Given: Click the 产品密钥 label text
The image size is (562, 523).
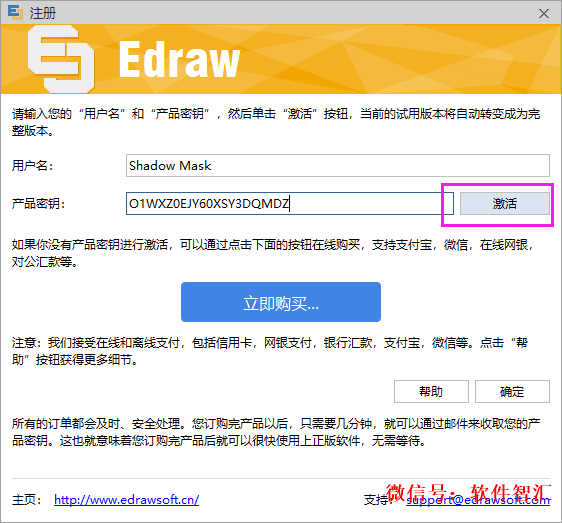Looking at the screenshot, I should (38, 204).
